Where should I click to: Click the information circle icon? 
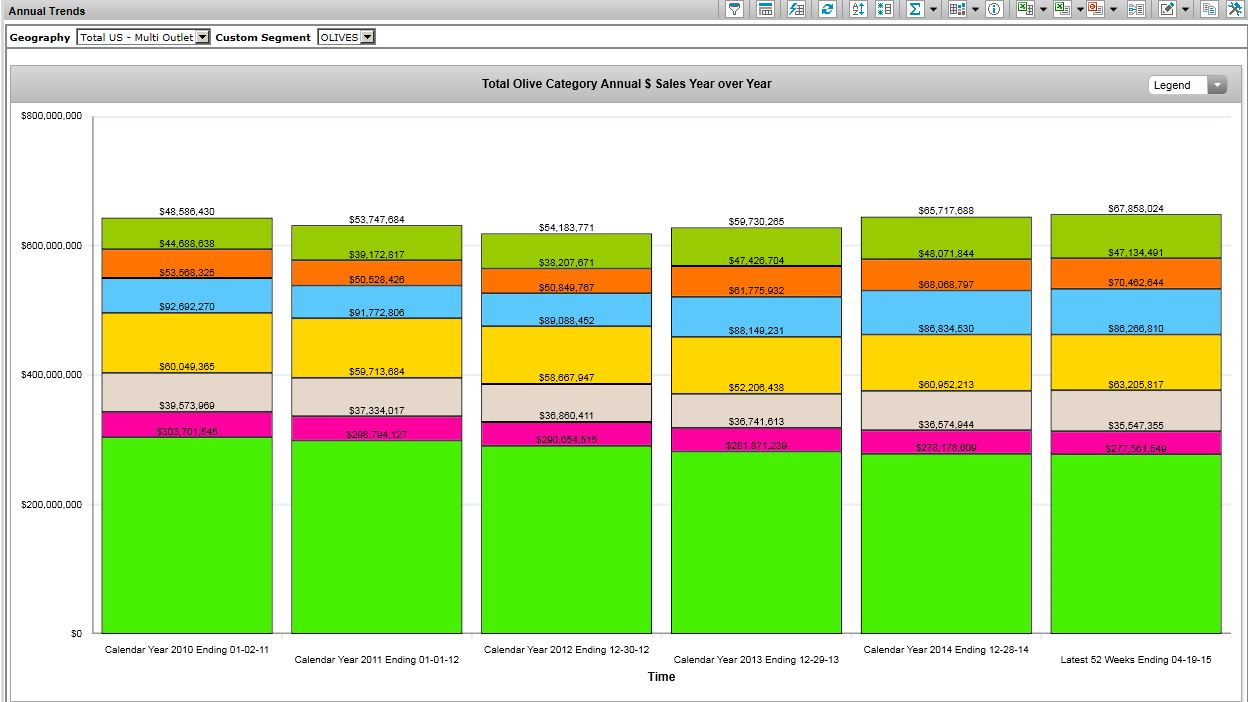click(x=994, y=9)
